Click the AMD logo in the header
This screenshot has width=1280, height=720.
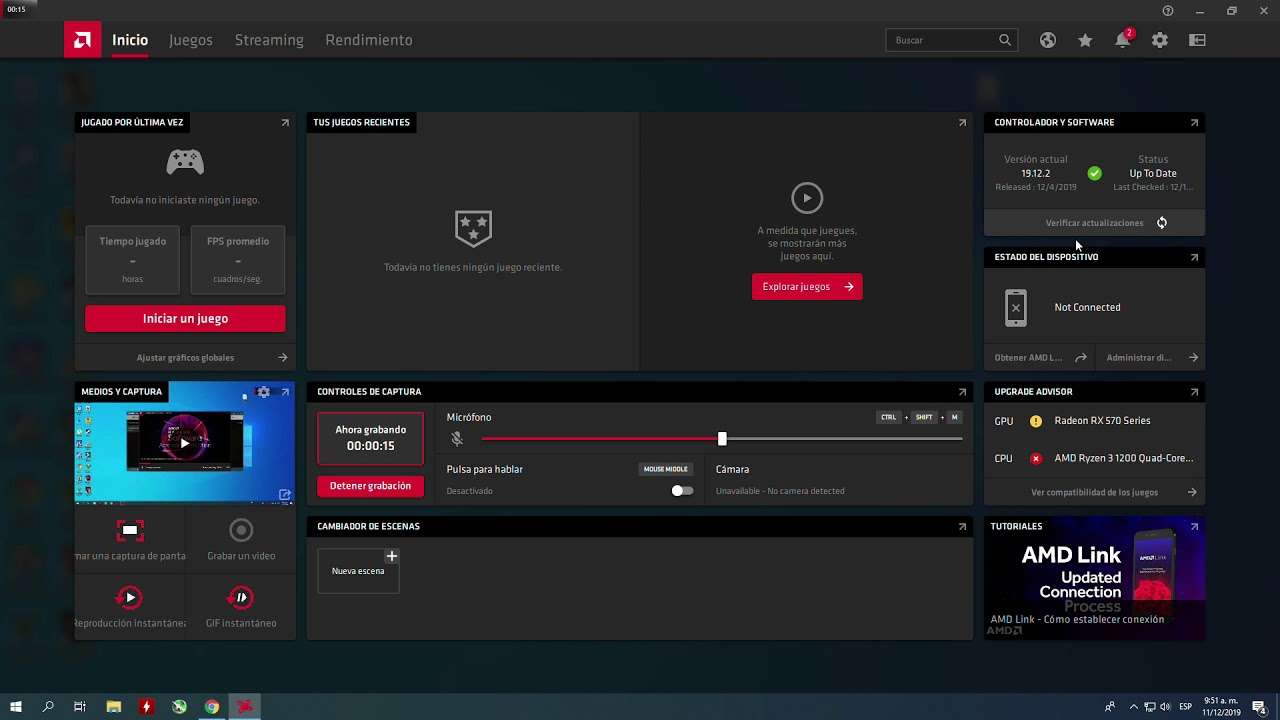point(82,40)
